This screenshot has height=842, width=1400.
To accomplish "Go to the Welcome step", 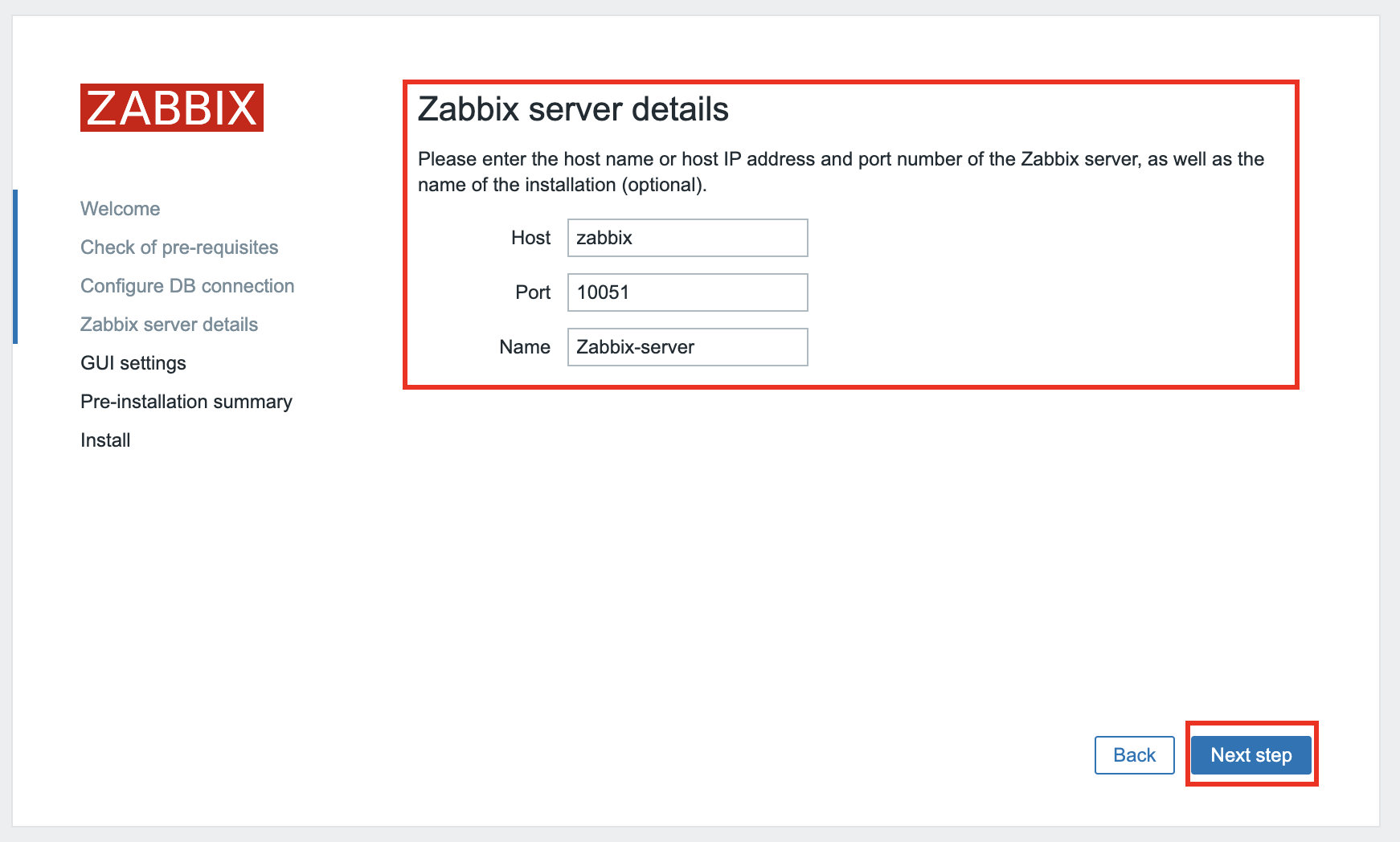I will coord(120,209).
